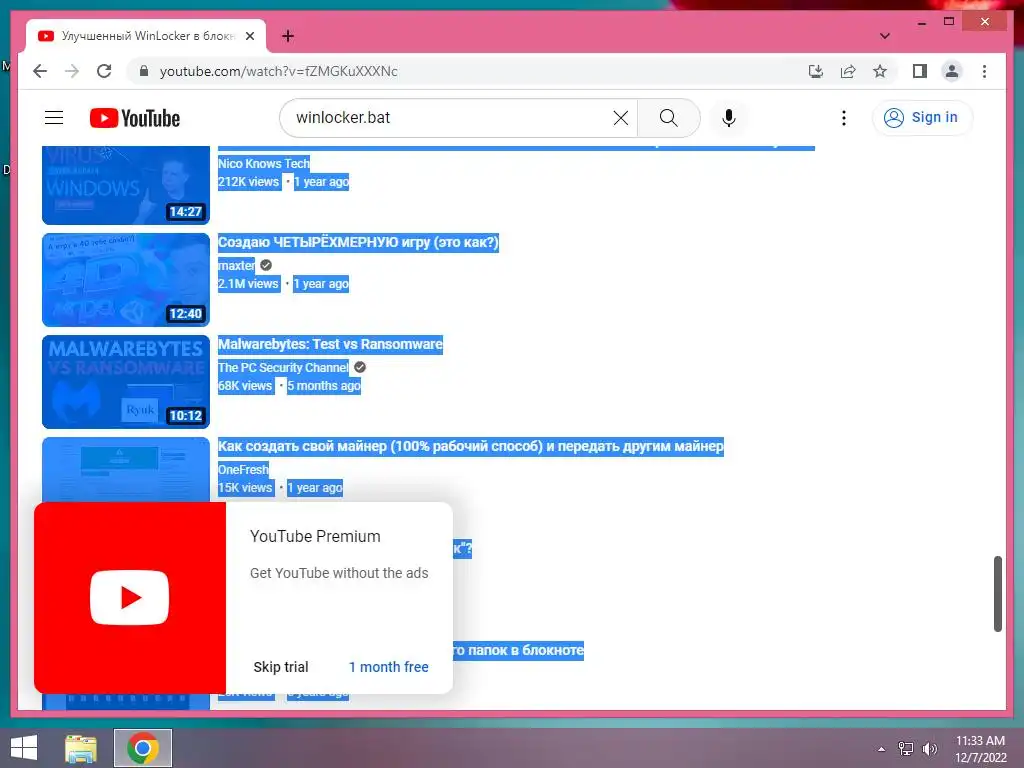This screenshot has height=768, width=1024.
Task: Click the YouTube Premium promo logo
Action: 129,598
